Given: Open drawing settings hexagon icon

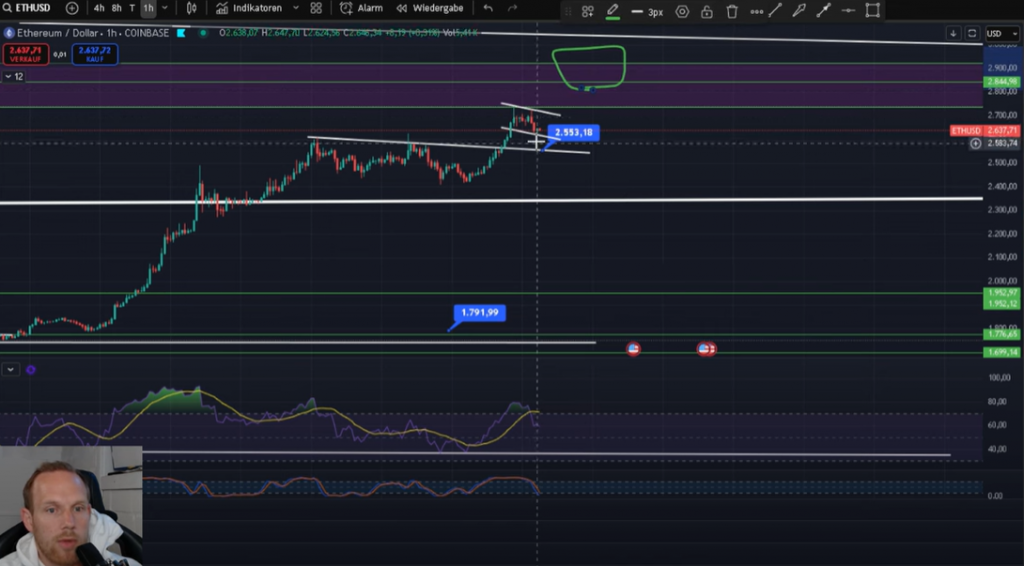Looking at the screenshot, I should click(x=682, y=11).
